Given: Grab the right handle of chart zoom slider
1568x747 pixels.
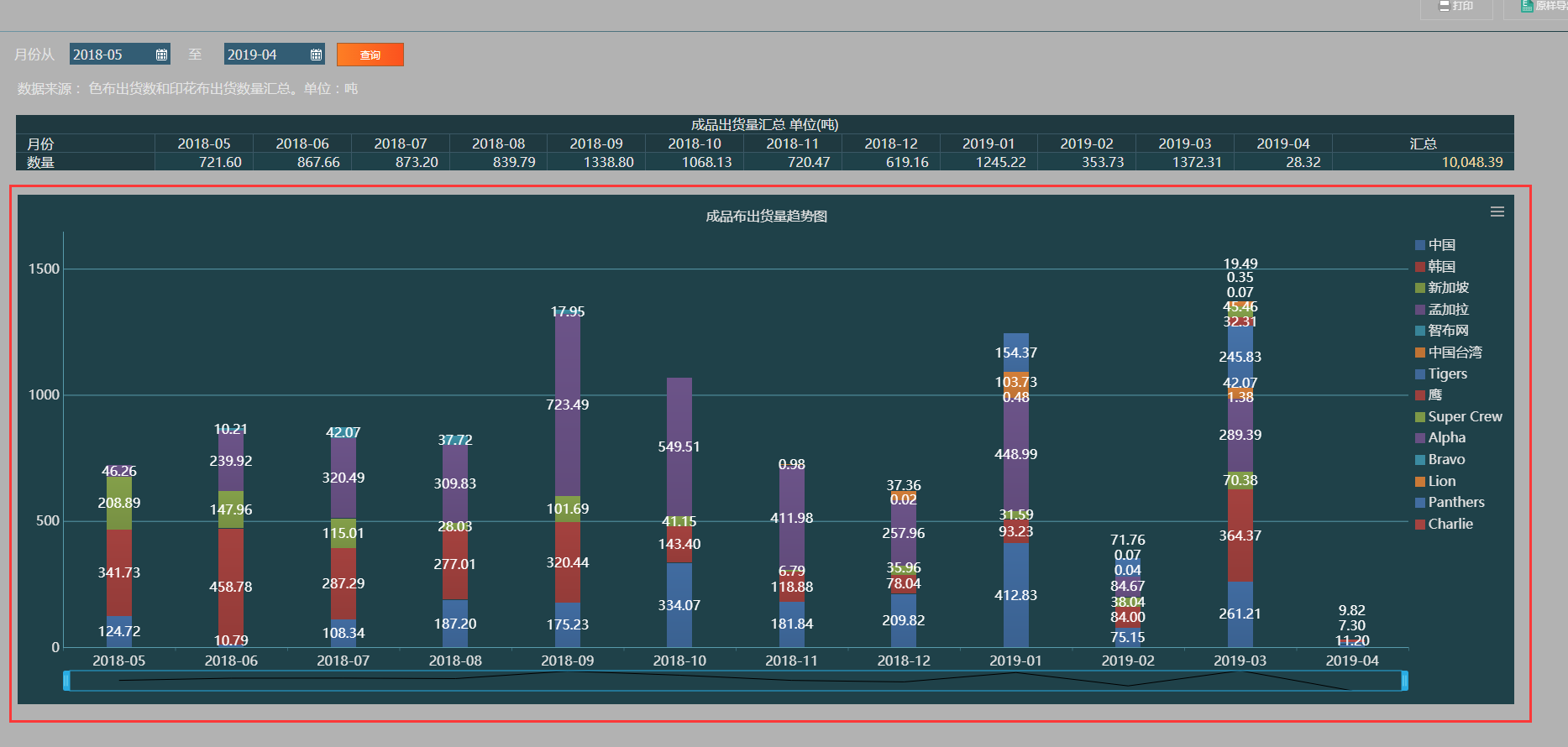Looking at the screenshot, I should click(1404, 681).
